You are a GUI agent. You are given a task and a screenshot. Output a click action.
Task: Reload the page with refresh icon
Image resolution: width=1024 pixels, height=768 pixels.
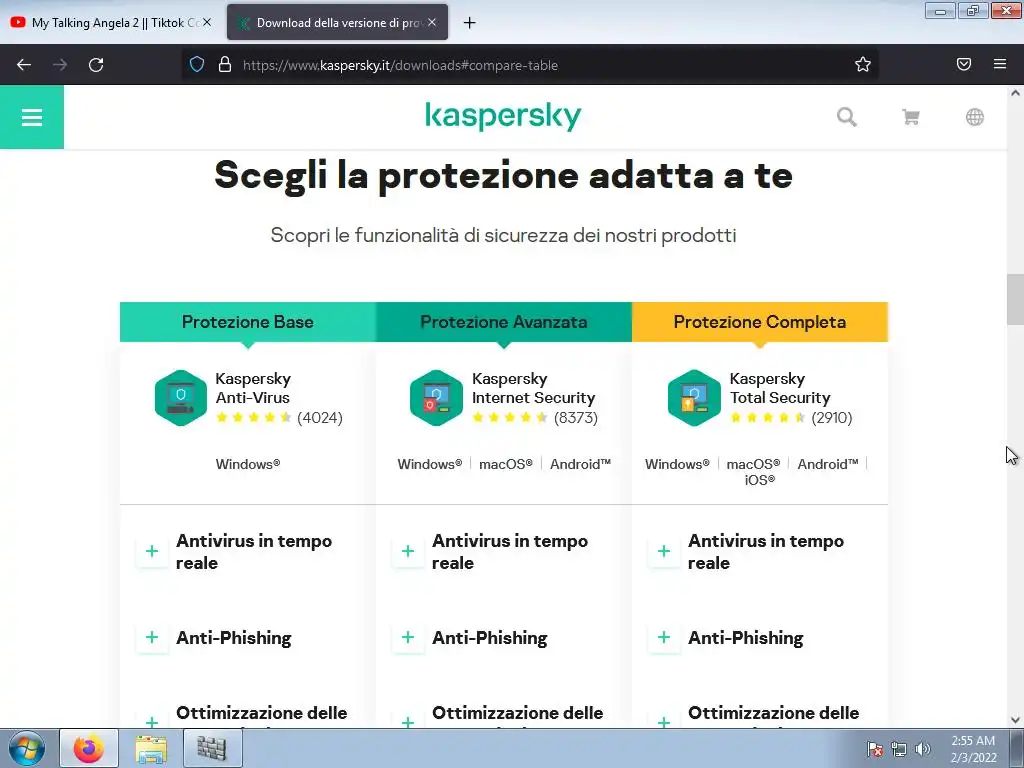coord(96,65)
